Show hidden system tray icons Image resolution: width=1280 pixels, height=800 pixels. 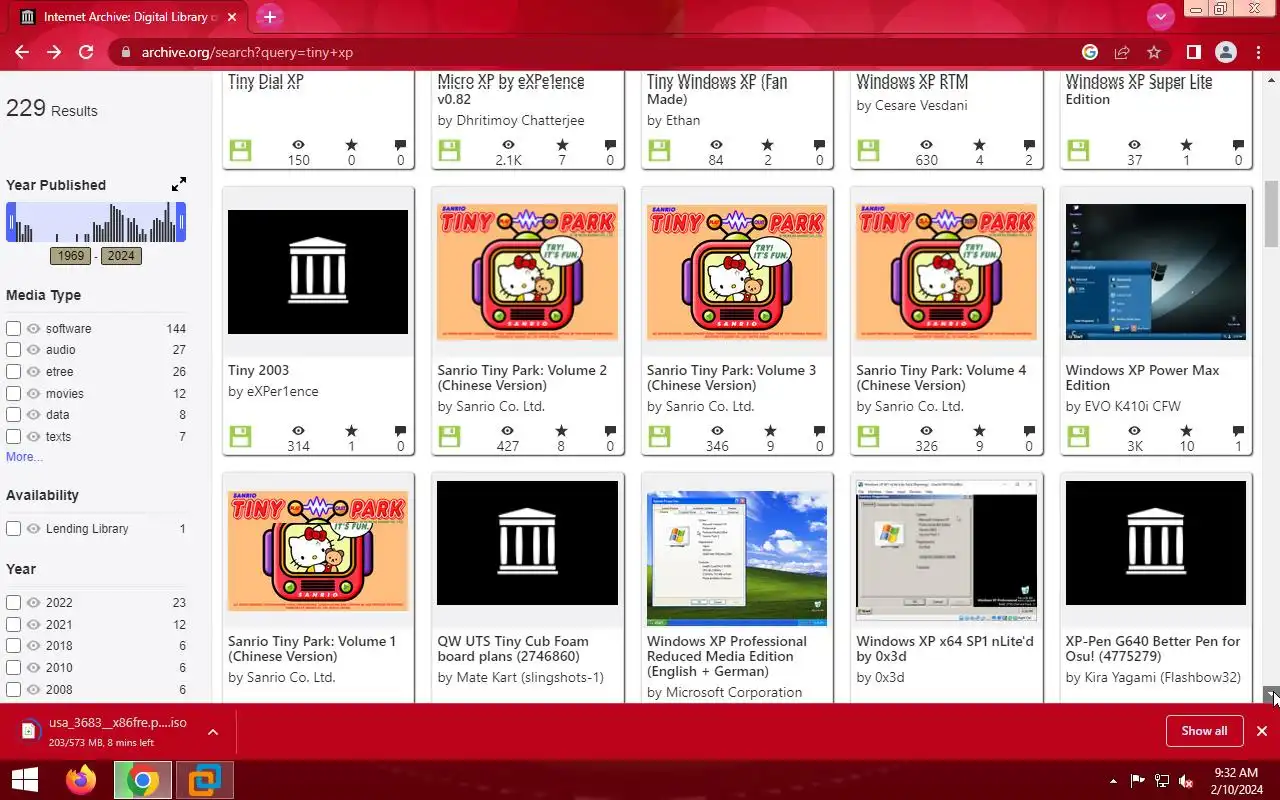point(1113,781)
